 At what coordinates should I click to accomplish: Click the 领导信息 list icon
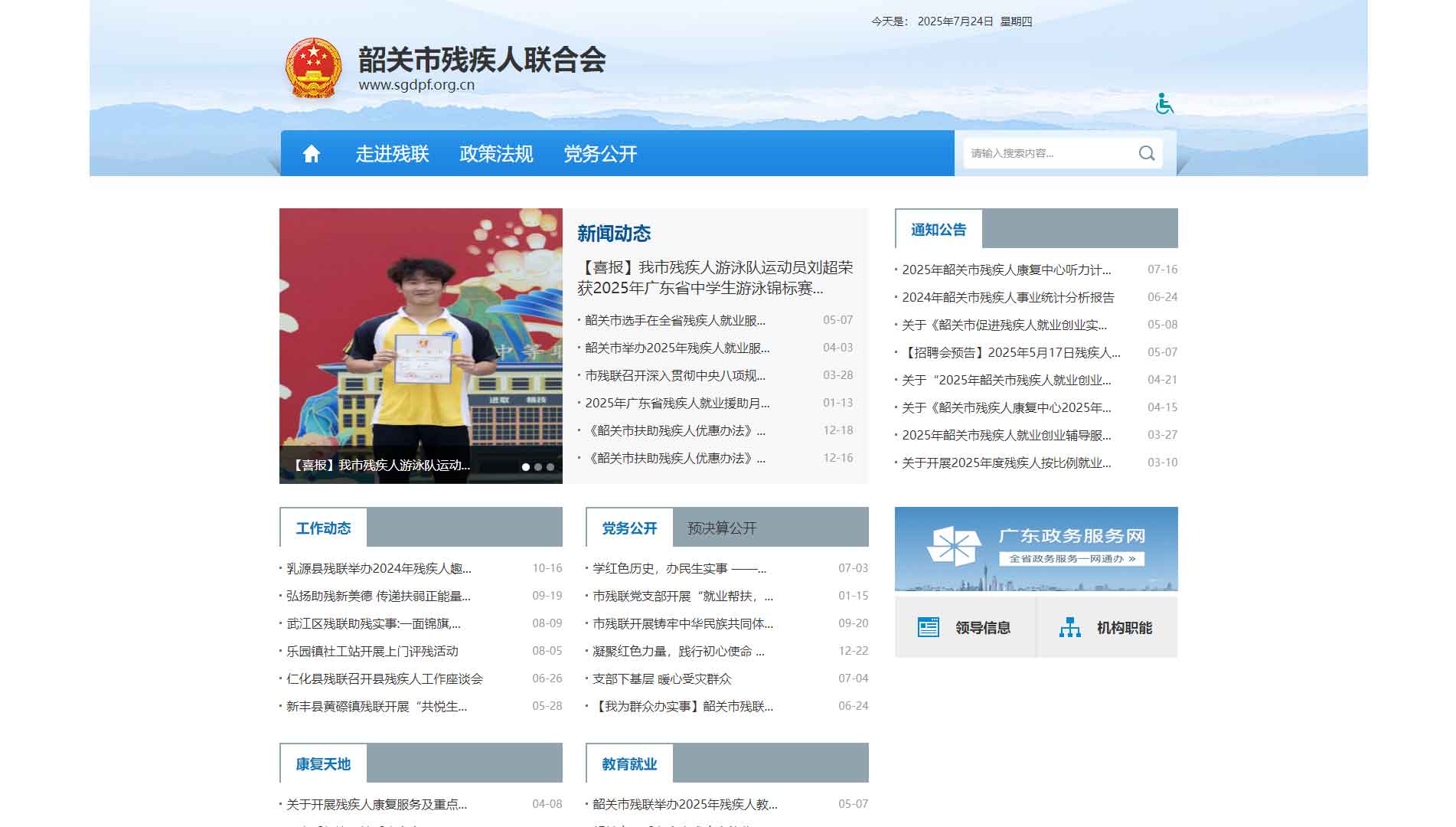pos(929,628)
